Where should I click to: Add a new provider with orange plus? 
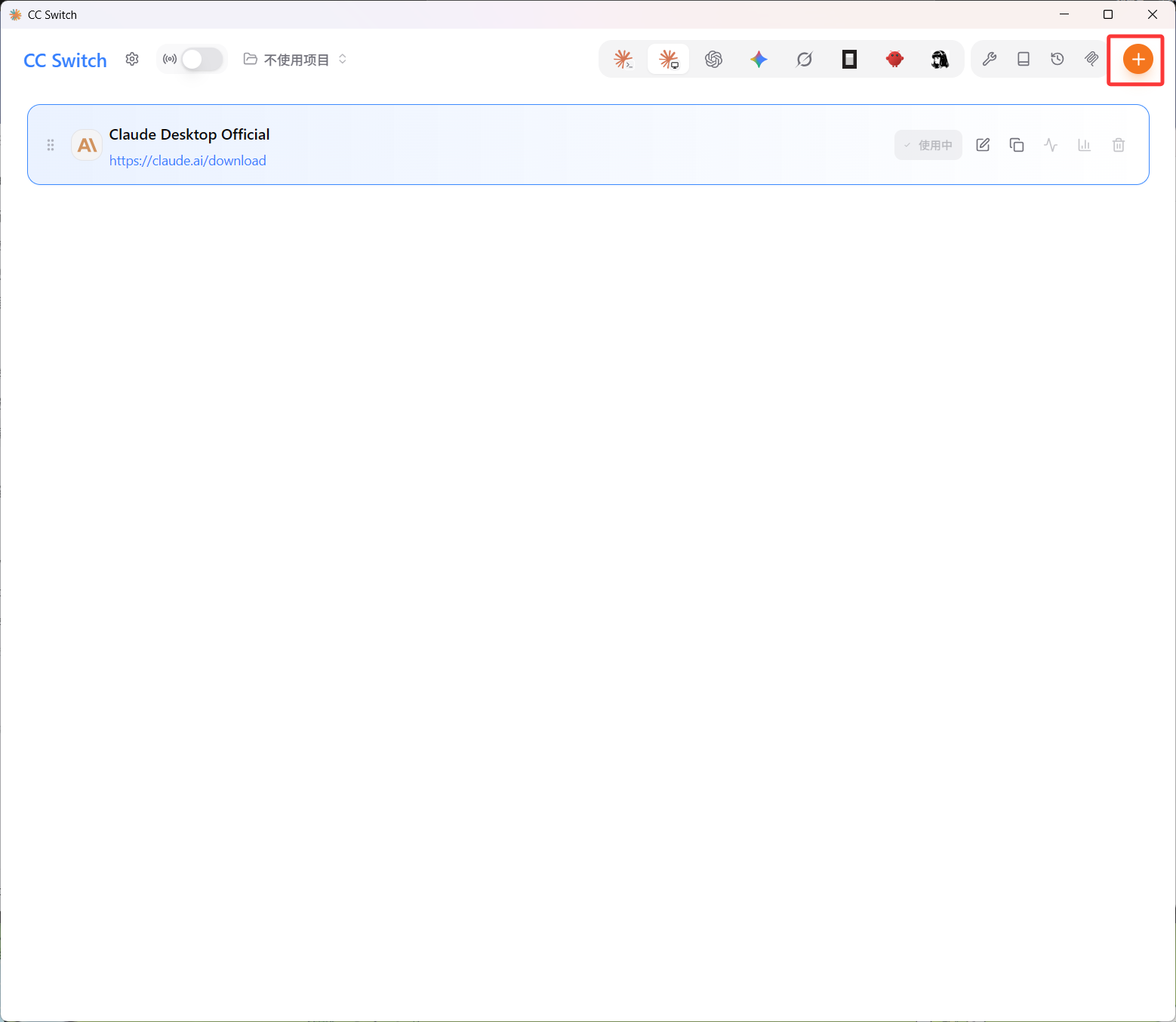(x=1138, y=59)
